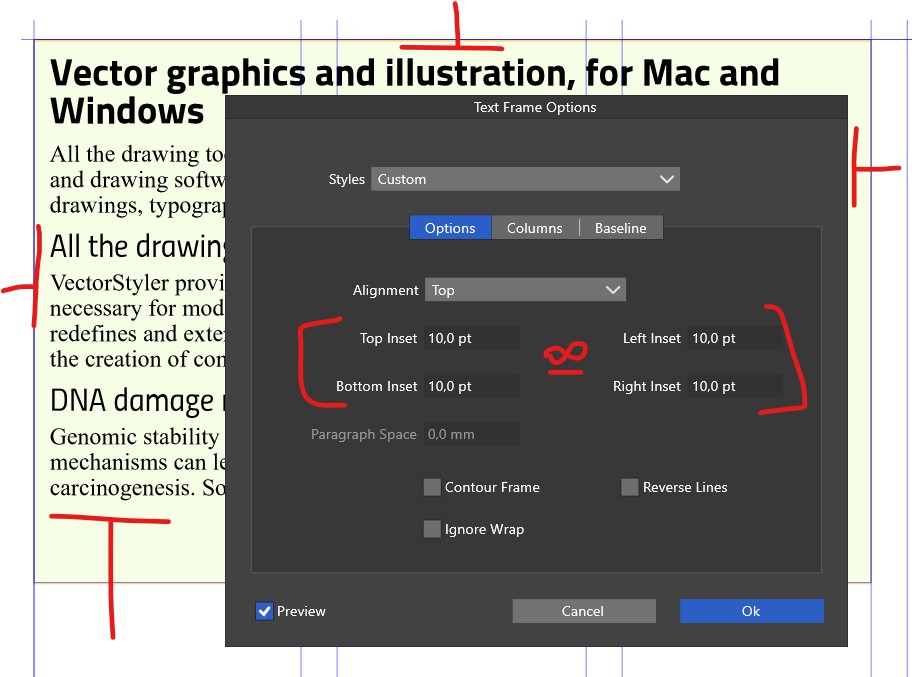The height and width of the screenshot is (677, 912).
Task: Focus the Right Inset input field
Action: [734, 386]
